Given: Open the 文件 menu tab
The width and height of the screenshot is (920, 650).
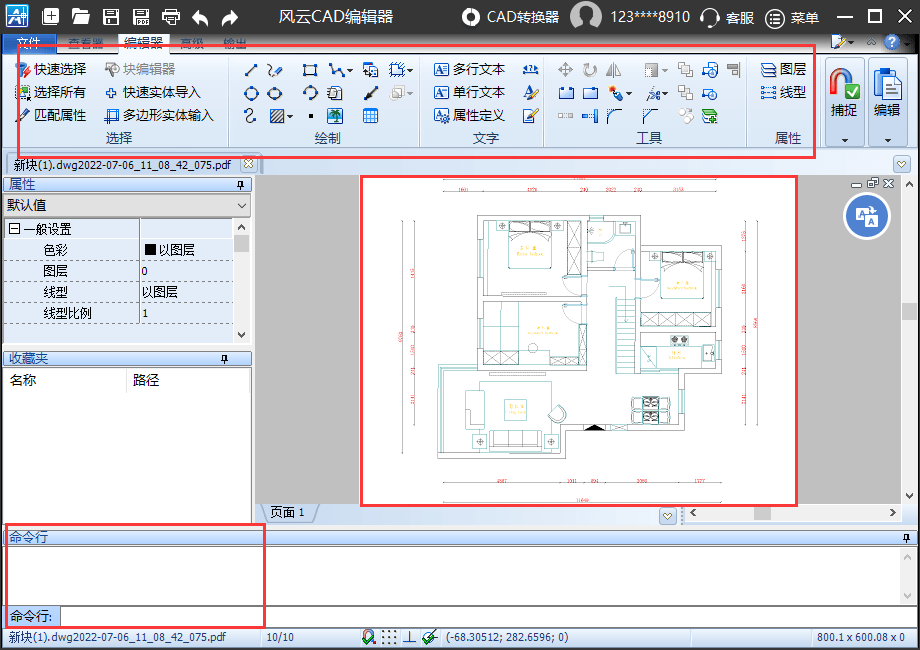Looking at the screenshot, I should tap(28, 43).
